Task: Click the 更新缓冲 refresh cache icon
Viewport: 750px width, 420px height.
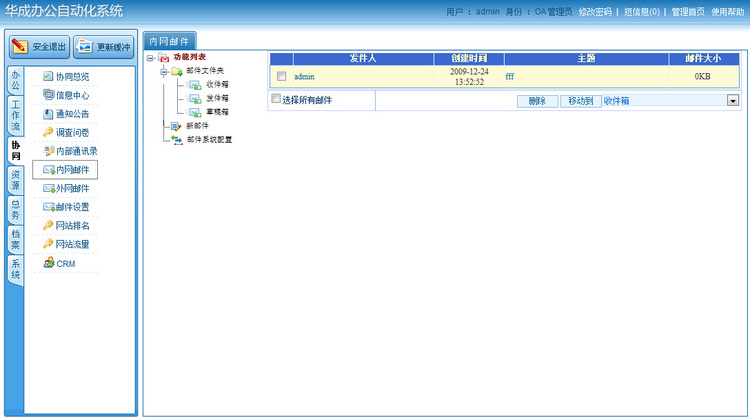Action: click(x=85, y=46)
